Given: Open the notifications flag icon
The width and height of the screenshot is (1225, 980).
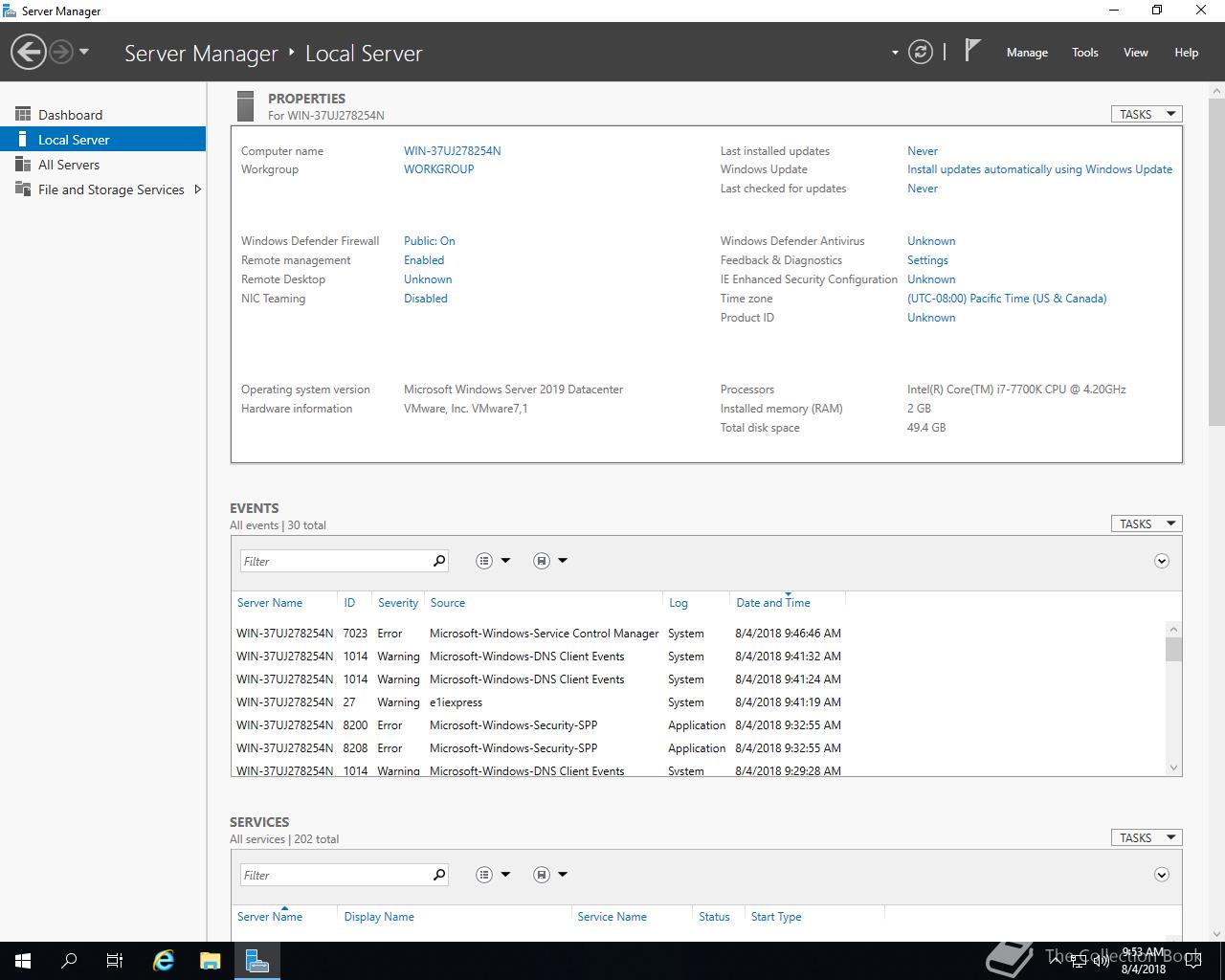Looking at the screenshot, I should [972, 50].
